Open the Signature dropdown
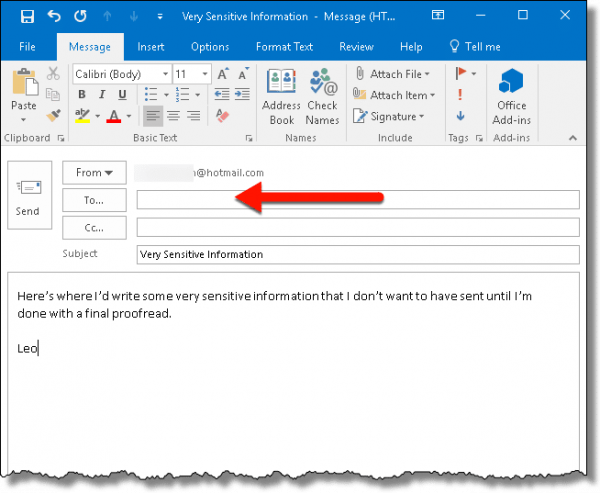 [421, 116]
